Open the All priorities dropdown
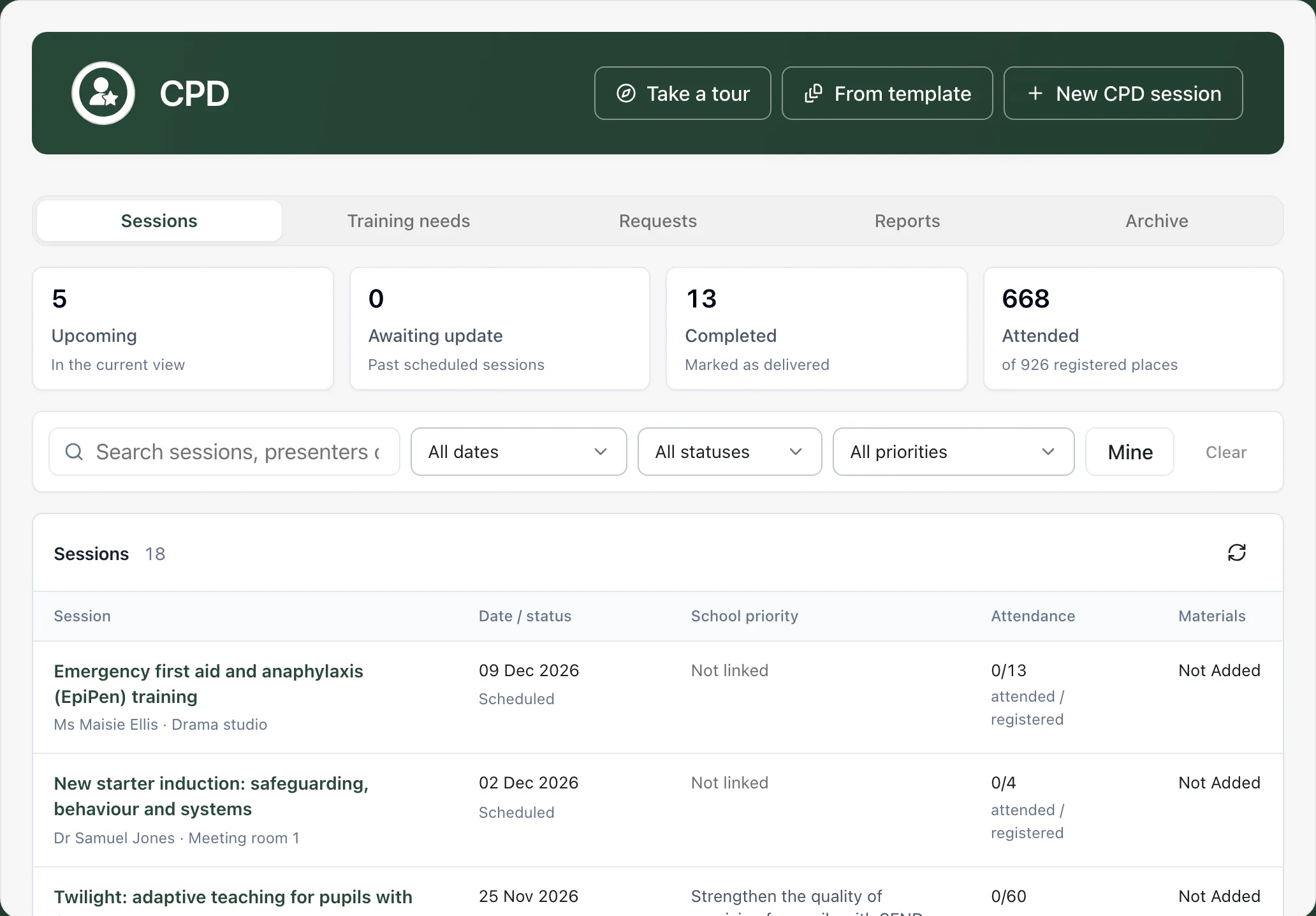Viewport: 1316px width, 916px height. (954, 452)
